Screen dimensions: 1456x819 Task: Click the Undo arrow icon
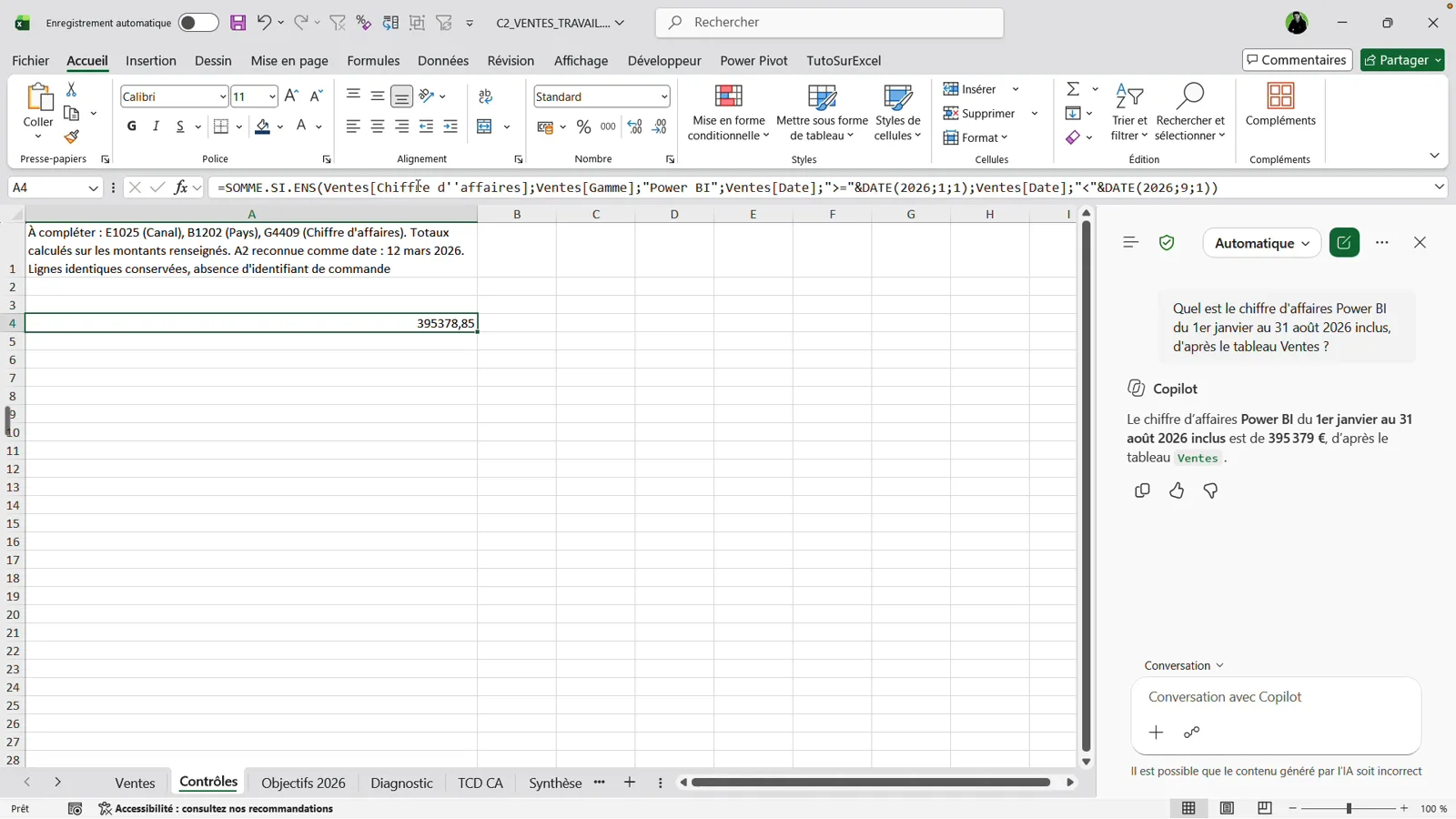coord(264,23)
